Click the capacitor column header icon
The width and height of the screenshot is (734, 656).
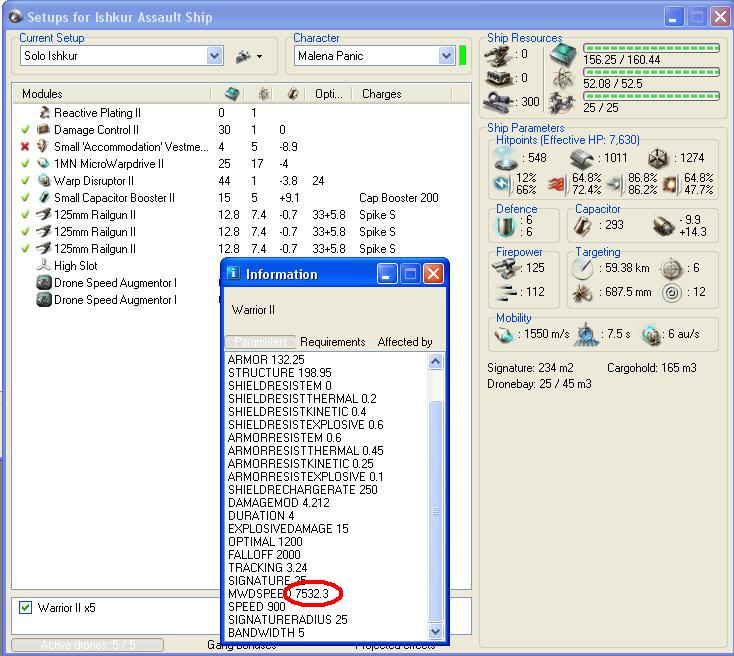pos(293,94)
